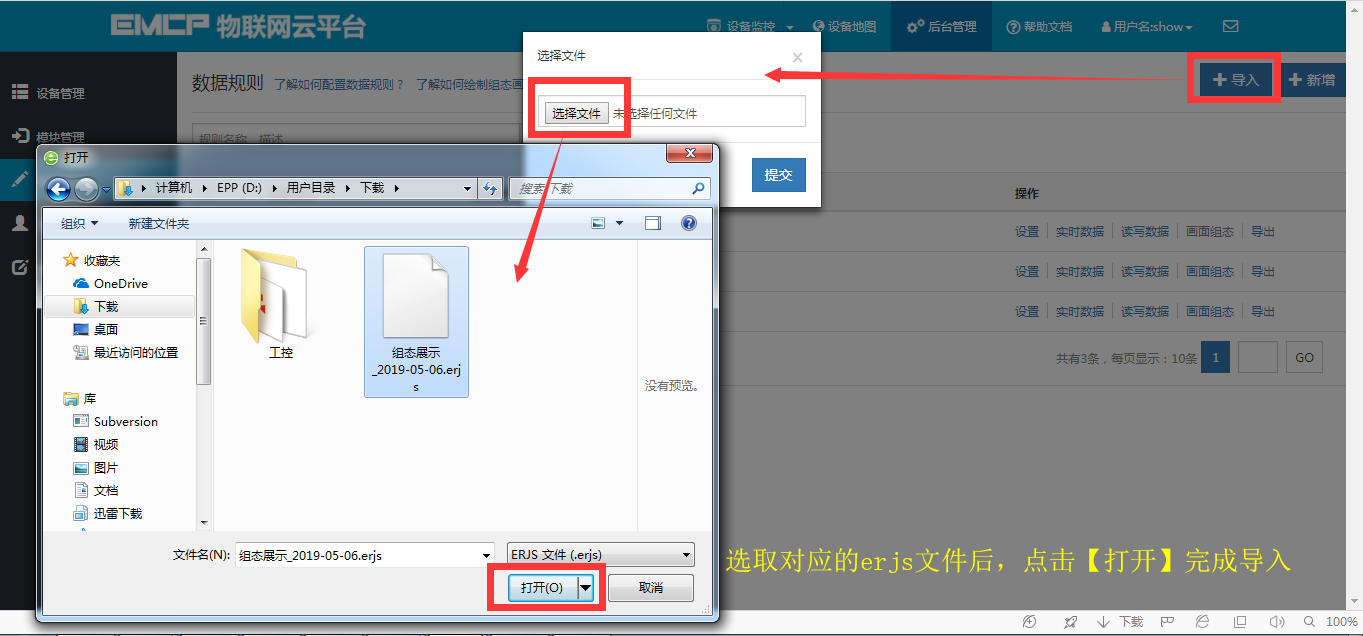The height and width of the screenshot is (636, 1363).
Task: Open the file dialog help icon
Action: (689, 223)
